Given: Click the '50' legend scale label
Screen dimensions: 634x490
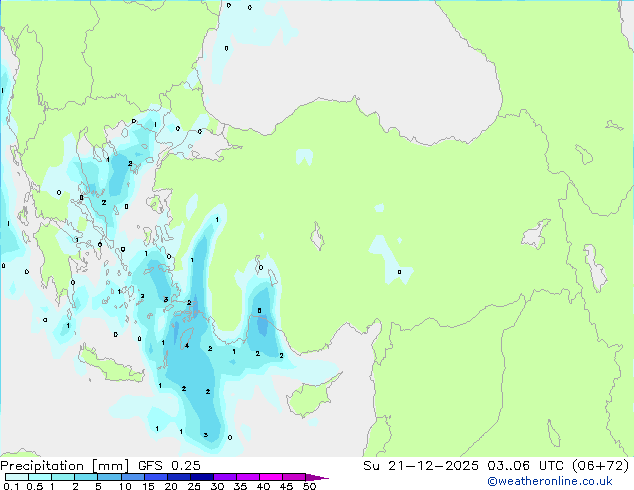Looking at the screenshot, I should 309,486.
